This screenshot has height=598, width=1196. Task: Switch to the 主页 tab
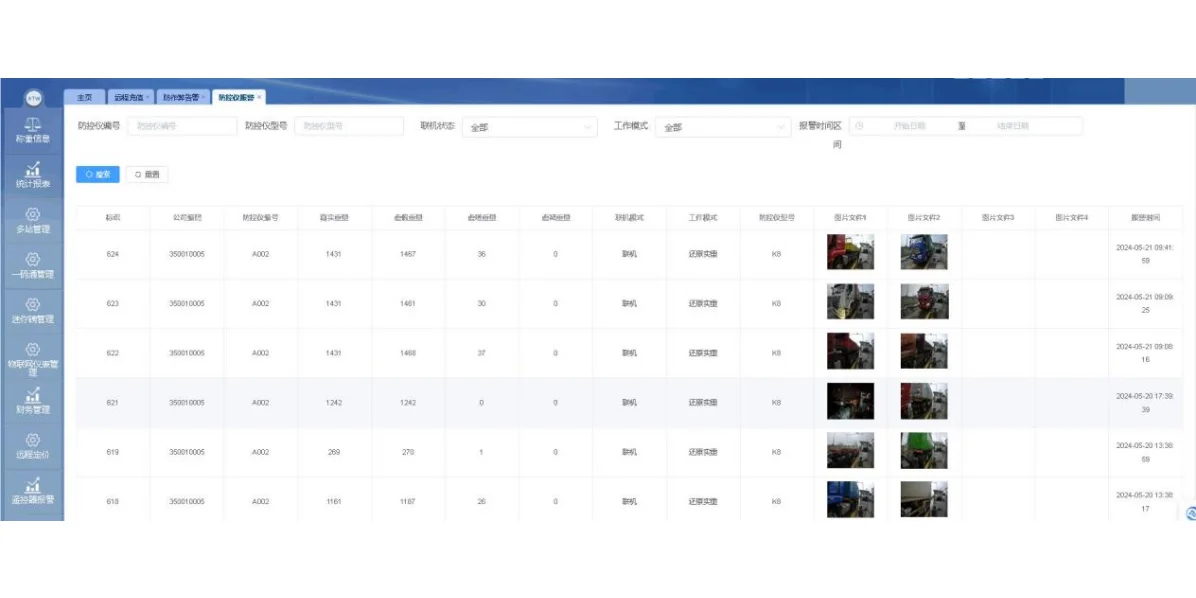pos(85,96)
